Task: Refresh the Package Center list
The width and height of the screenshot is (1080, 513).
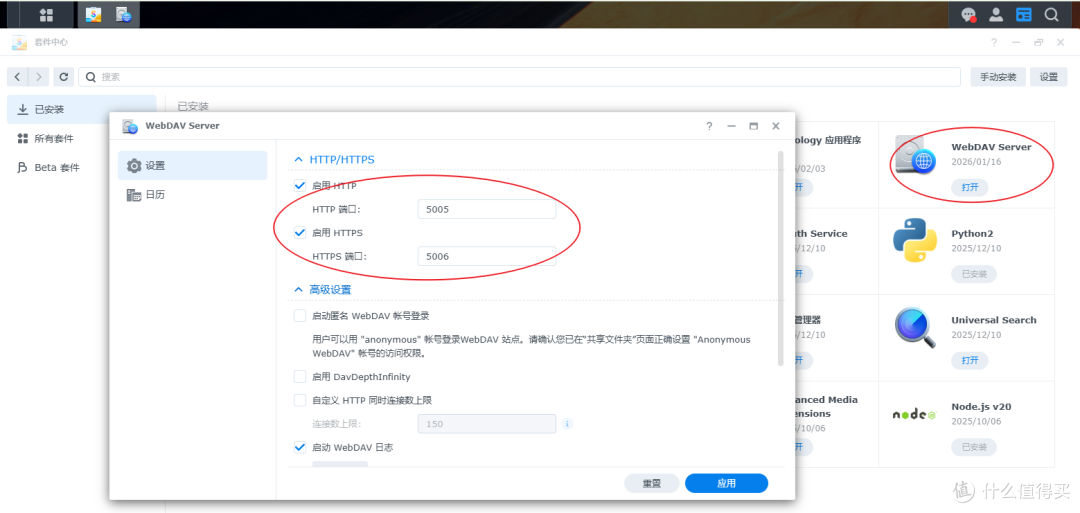Action: (x=63, y=77)
